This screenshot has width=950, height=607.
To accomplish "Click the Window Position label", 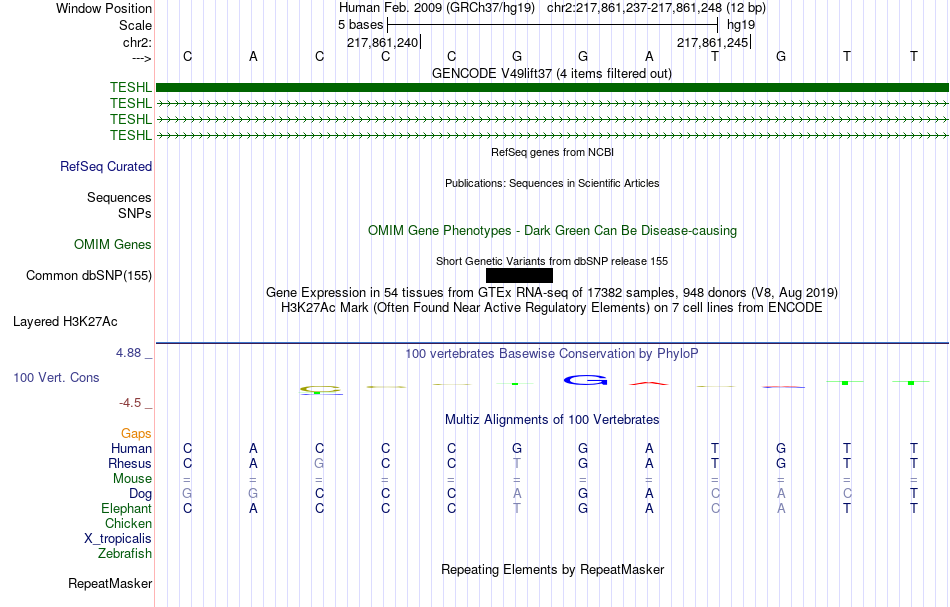I will 104,8.
